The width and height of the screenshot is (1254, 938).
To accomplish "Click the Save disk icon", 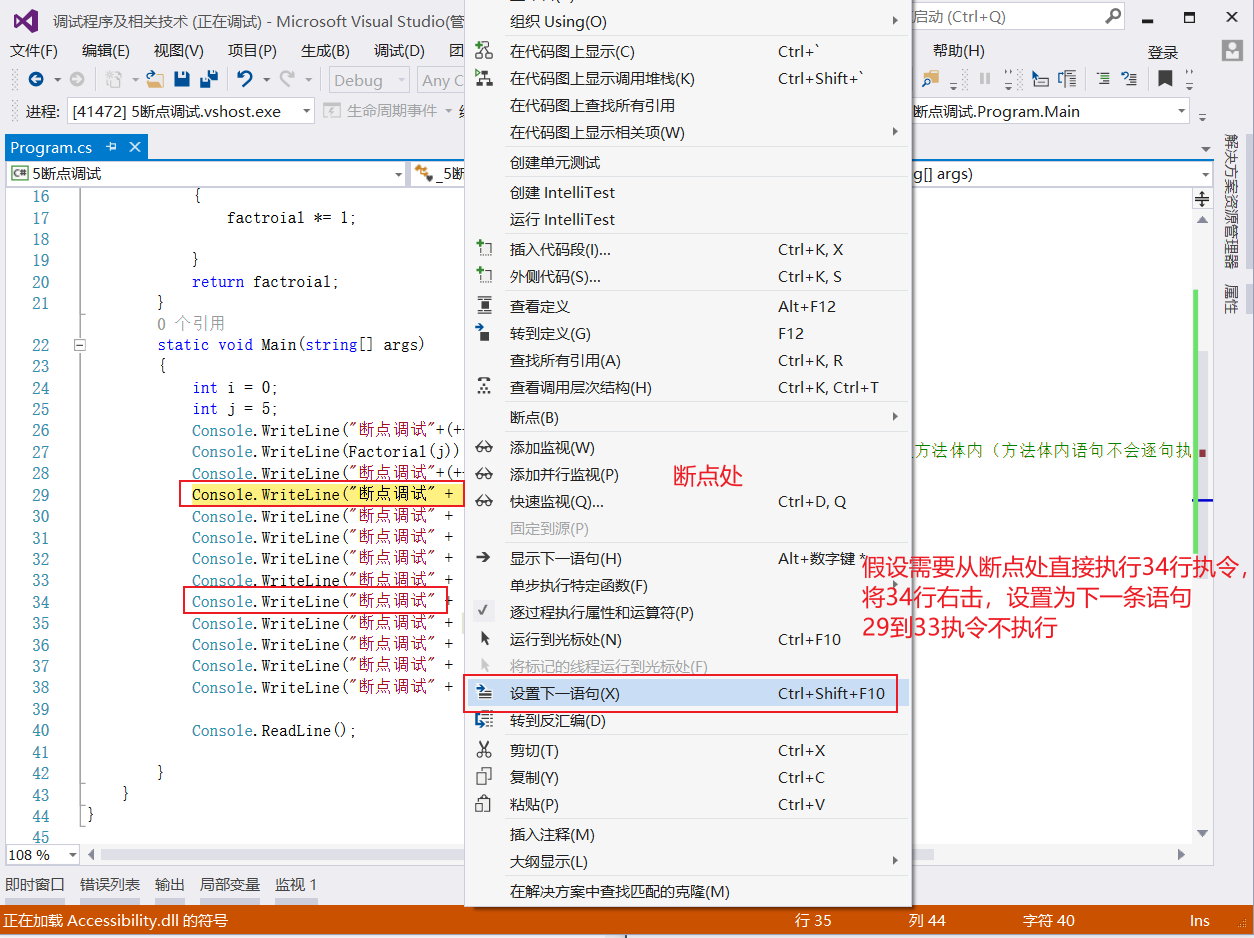I will tap(182, 79).
